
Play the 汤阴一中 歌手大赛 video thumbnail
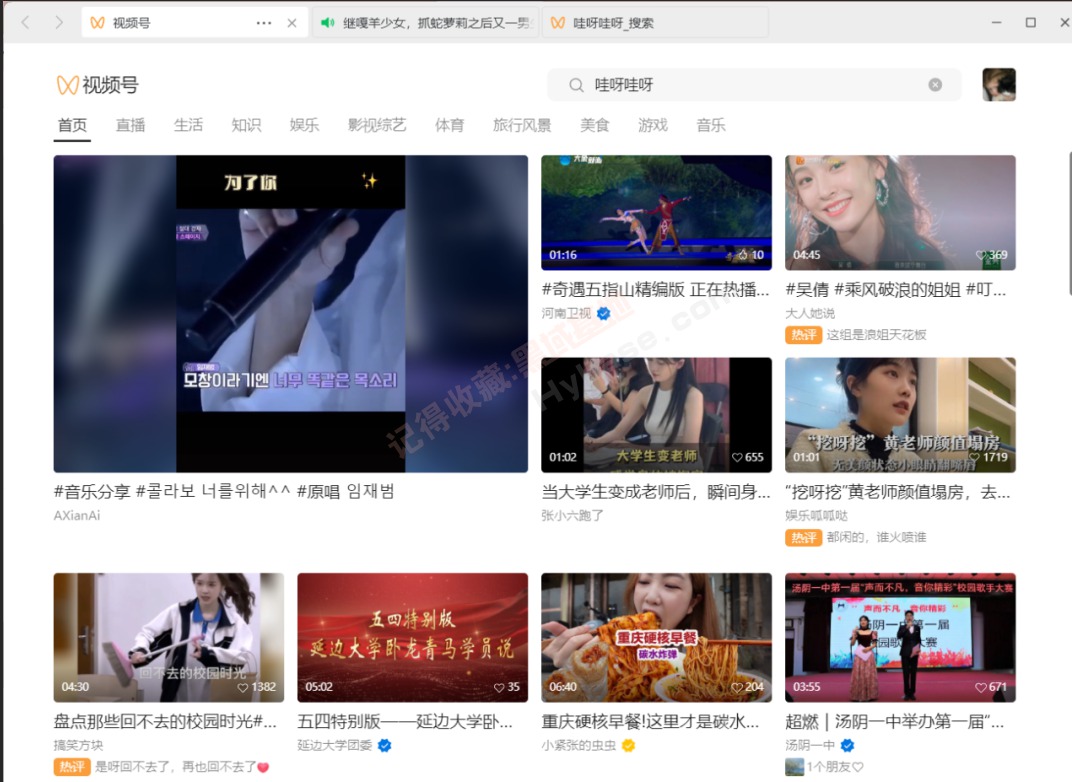pos(900,637)
